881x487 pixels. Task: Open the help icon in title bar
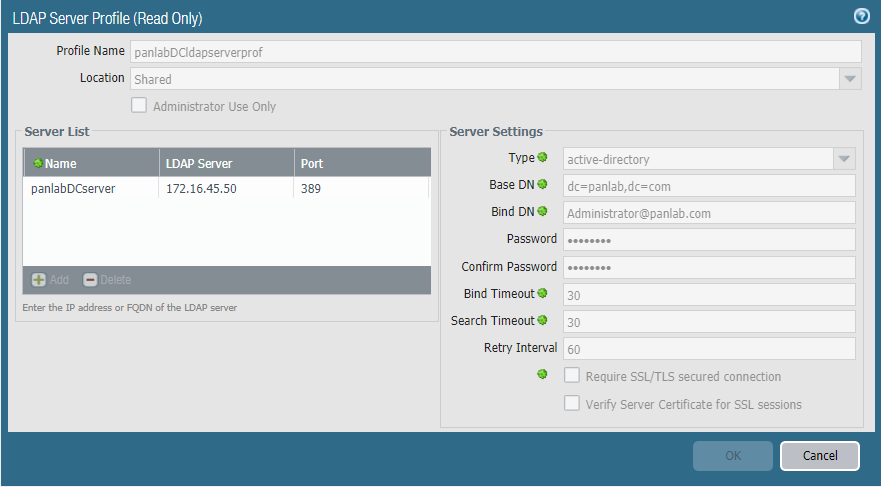click(861, 17)
